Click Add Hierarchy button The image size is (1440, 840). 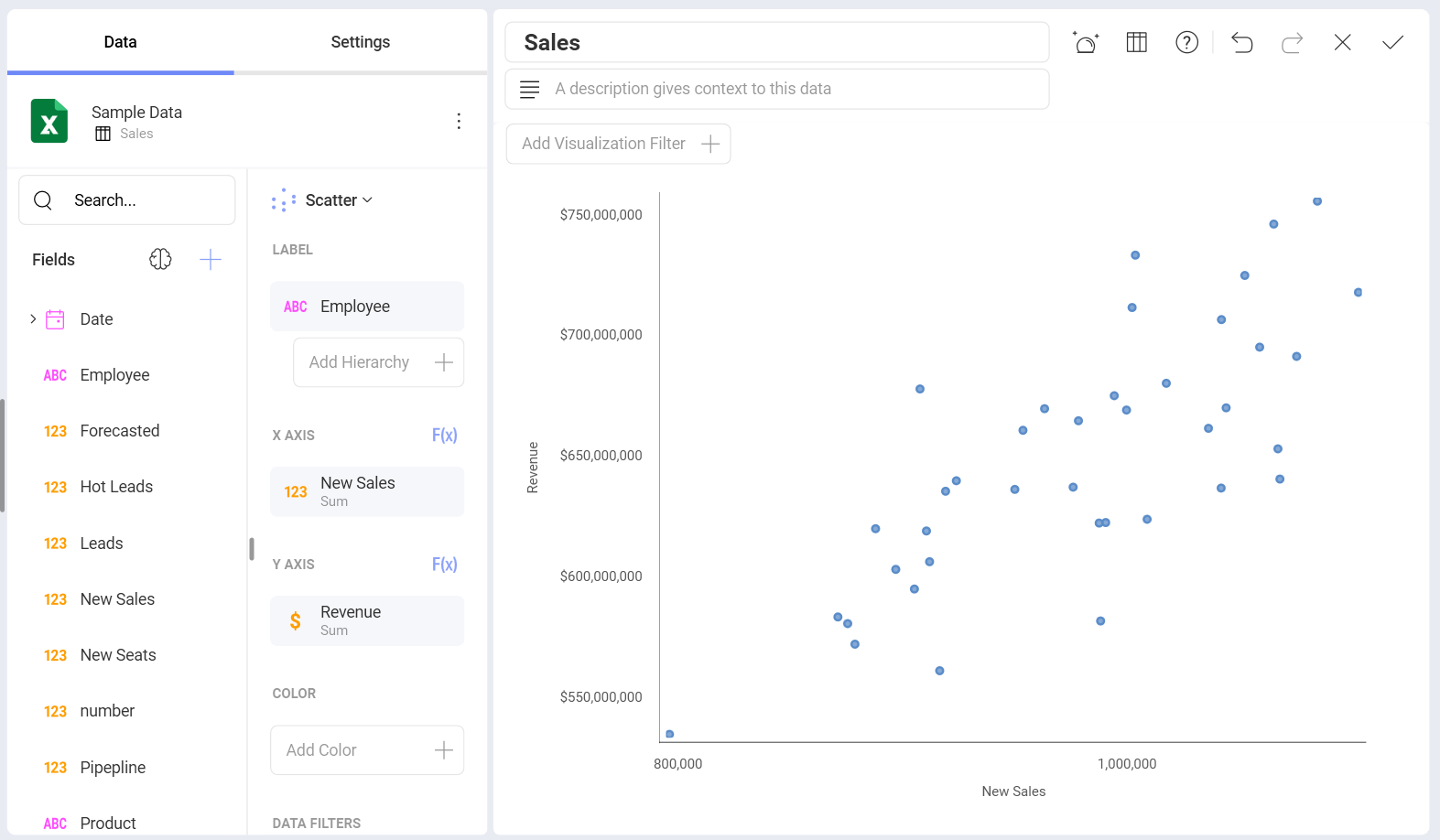pyautogui.click(x=379, y=362)
